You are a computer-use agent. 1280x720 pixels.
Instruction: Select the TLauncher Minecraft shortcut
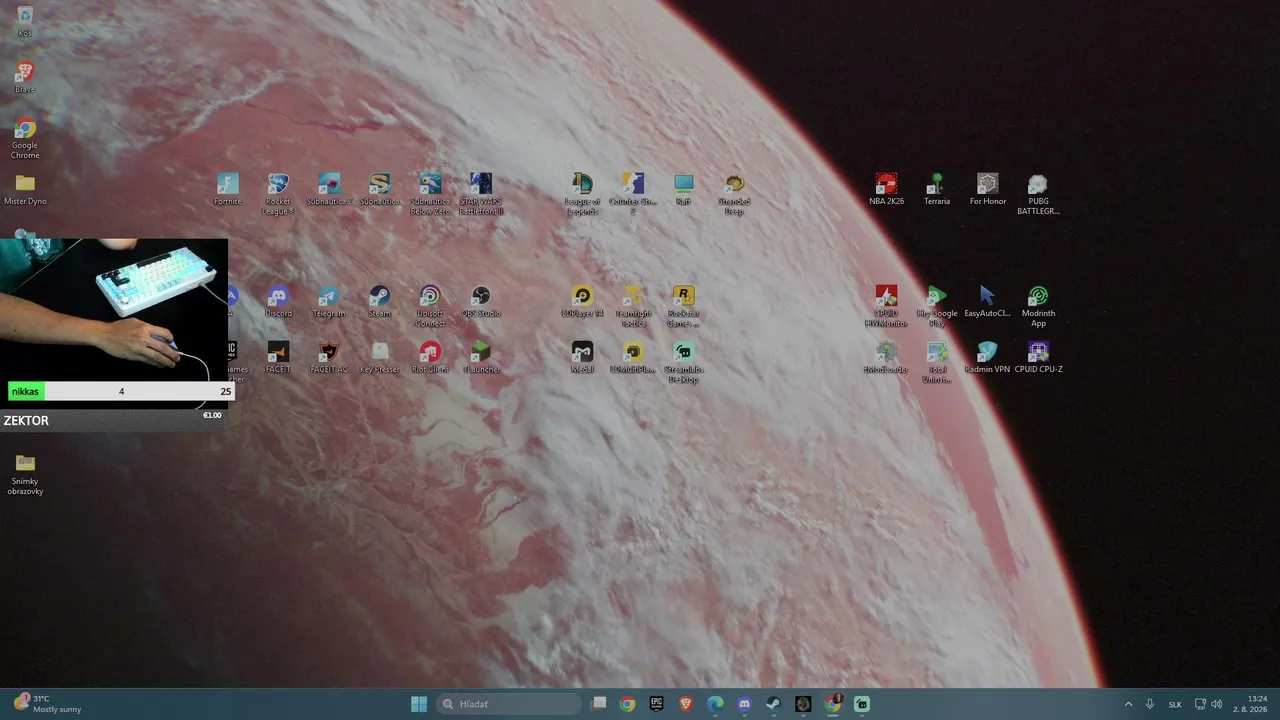[x=481, y=357]
